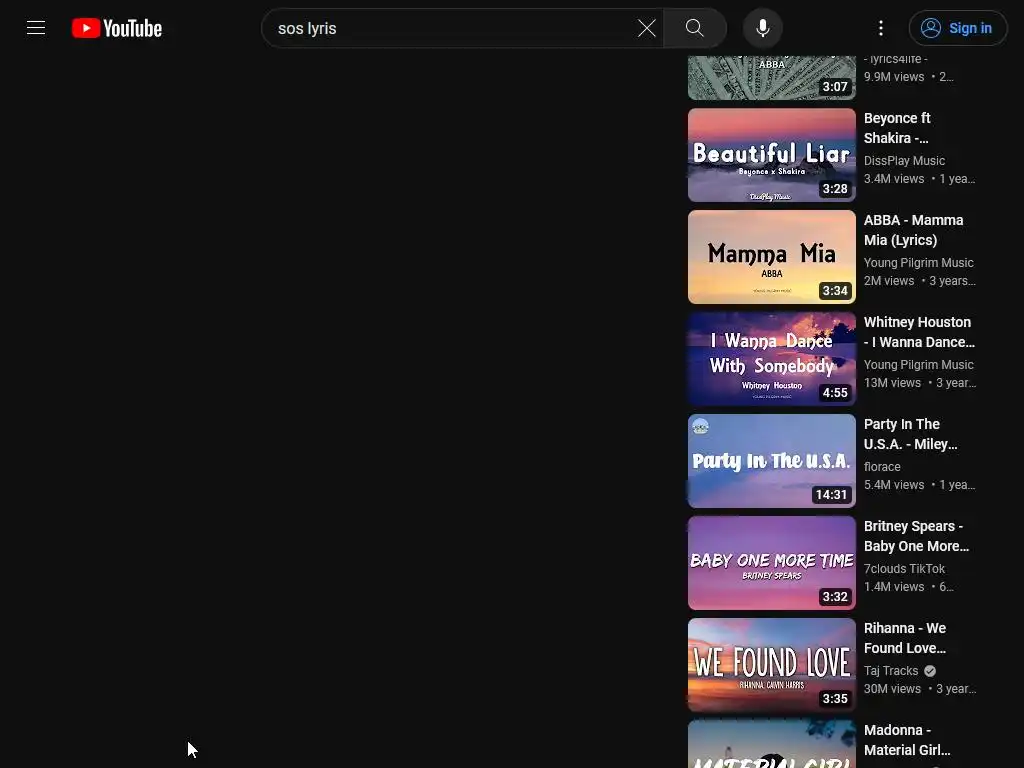Screen dimensions: 1024x768
Task: Open 'Party In The U.S.A. - Miley' title
Action: point(910,434)
